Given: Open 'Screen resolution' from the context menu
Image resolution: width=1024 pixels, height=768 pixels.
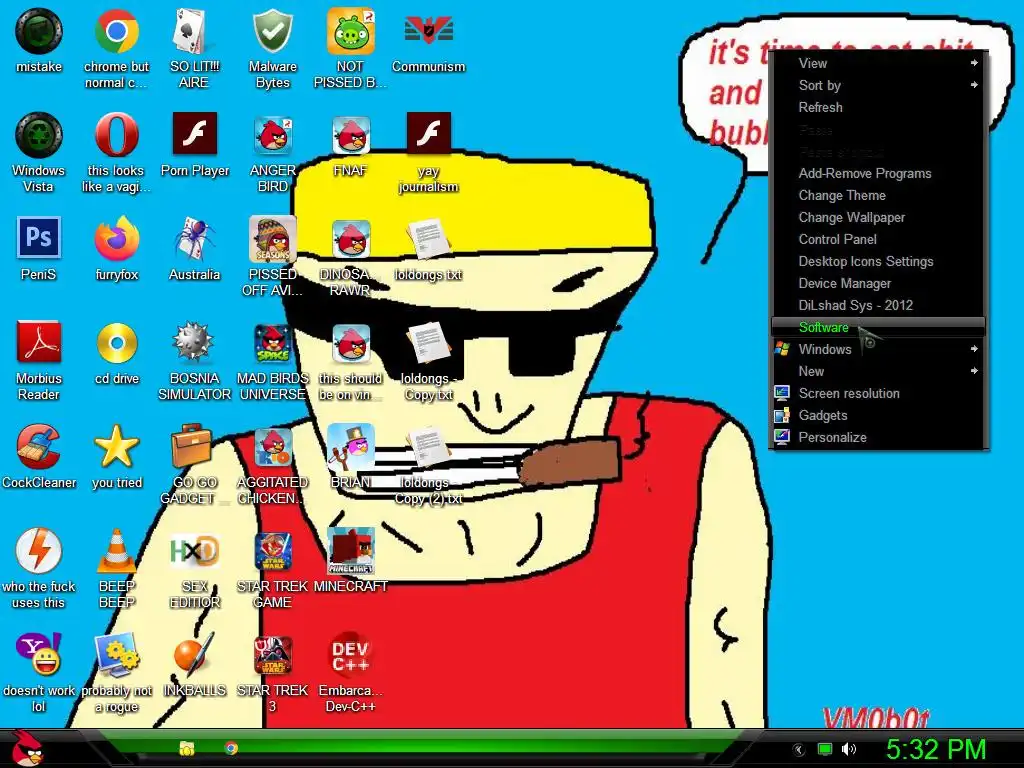Looking at the screenshot, I should (878, 394).
